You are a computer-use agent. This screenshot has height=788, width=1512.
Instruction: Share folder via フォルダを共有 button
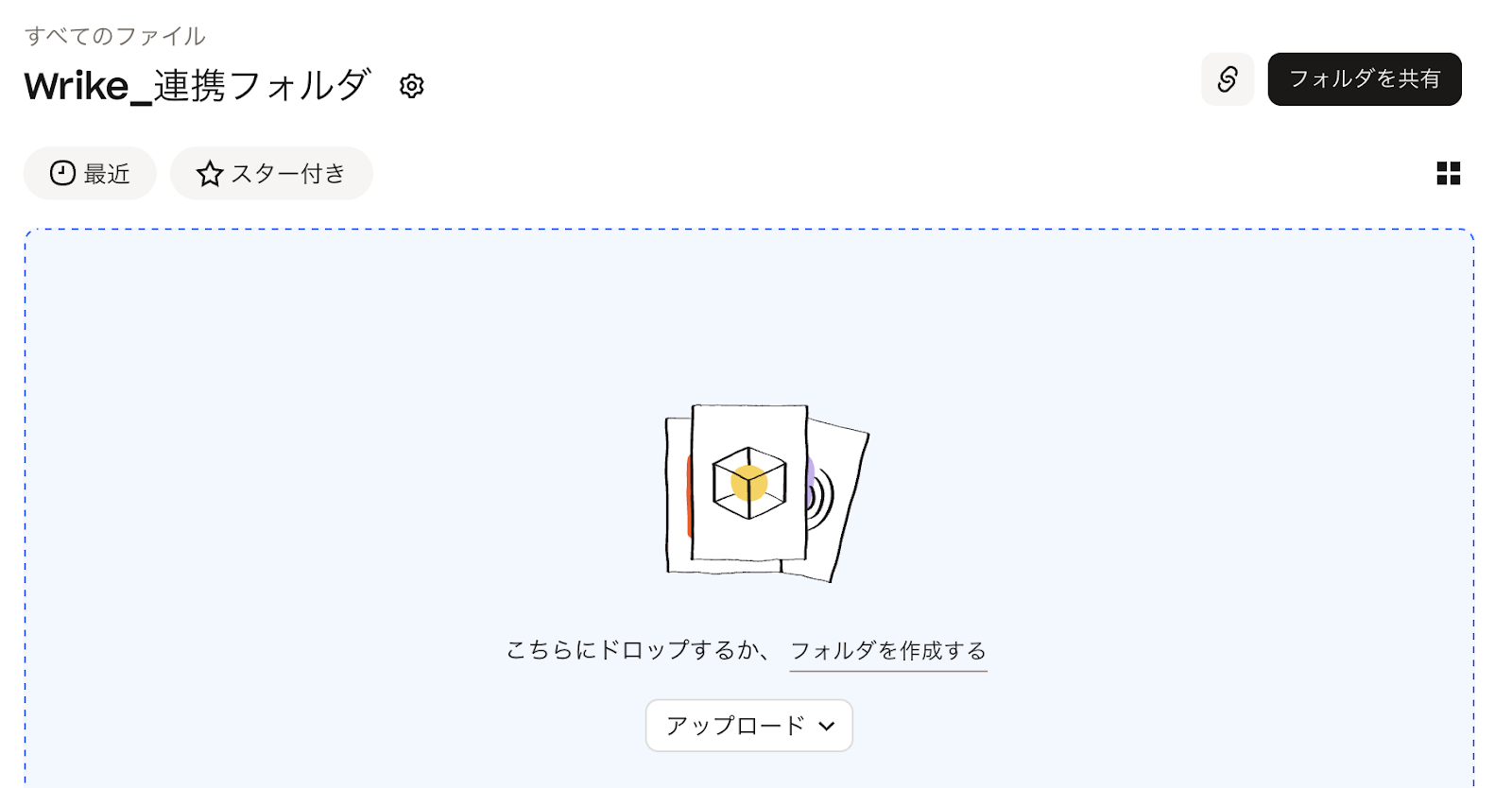(x=1365, y=79)
